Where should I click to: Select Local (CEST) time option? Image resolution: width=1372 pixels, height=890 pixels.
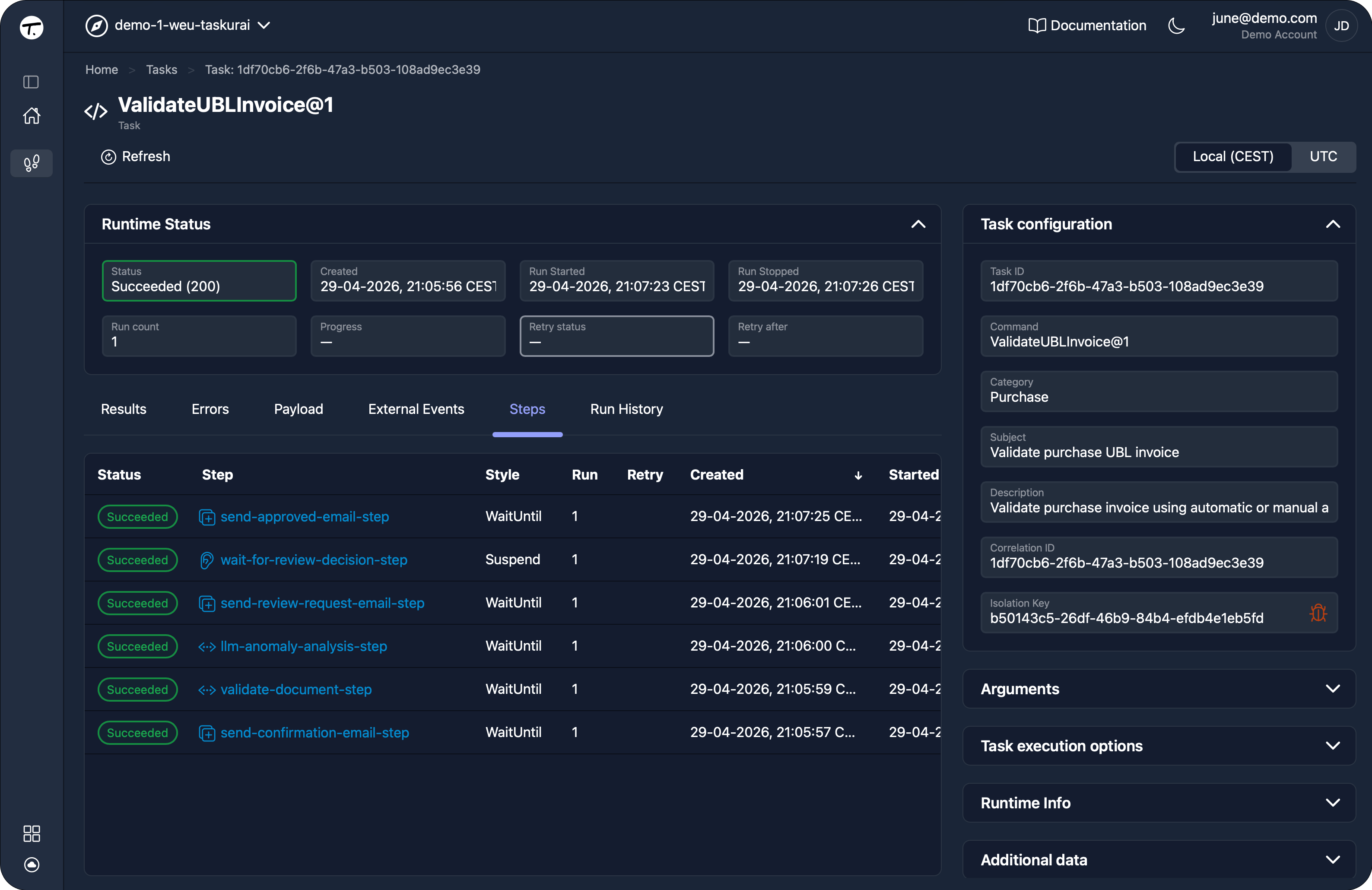(x=1232, y=157)
